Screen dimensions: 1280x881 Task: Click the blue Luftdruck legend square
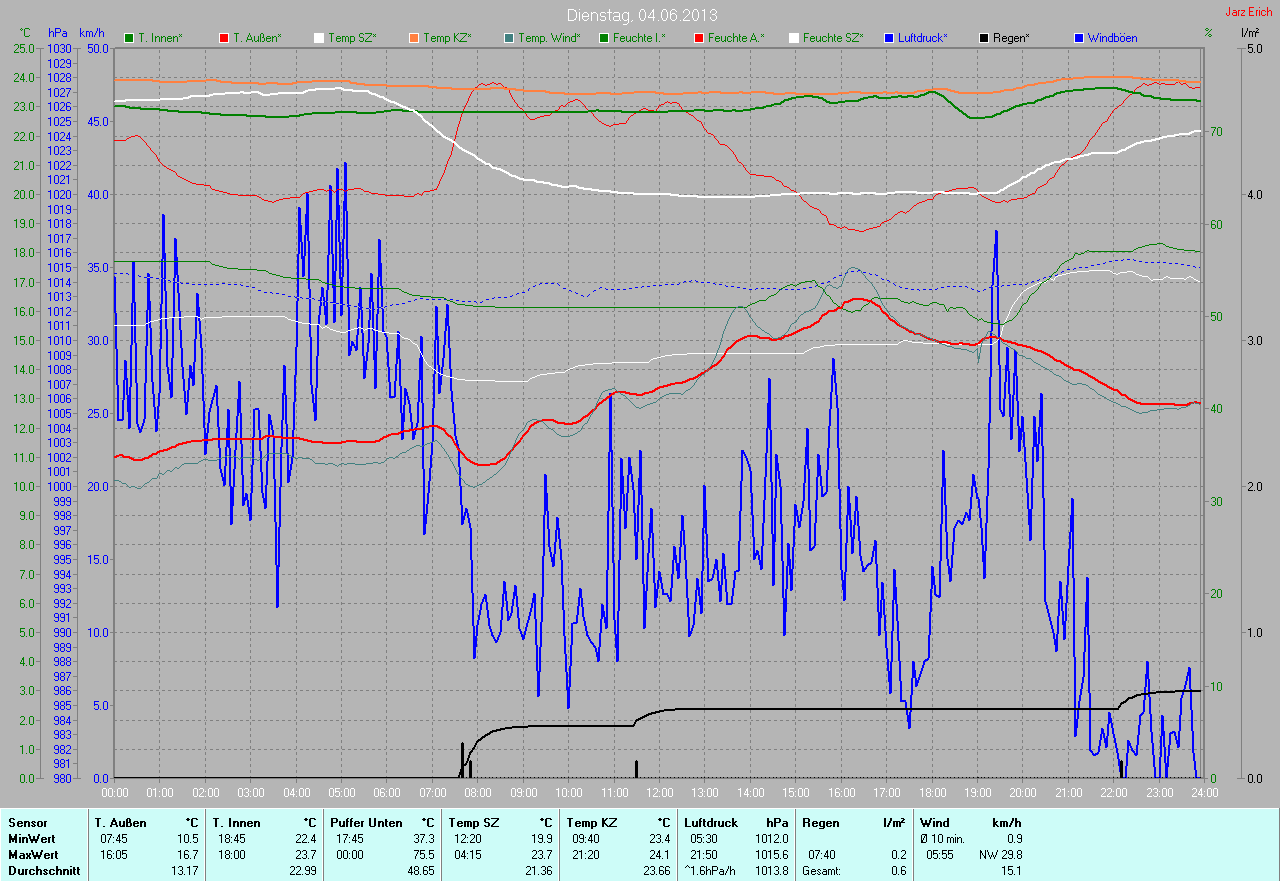(x=887, y=38)
